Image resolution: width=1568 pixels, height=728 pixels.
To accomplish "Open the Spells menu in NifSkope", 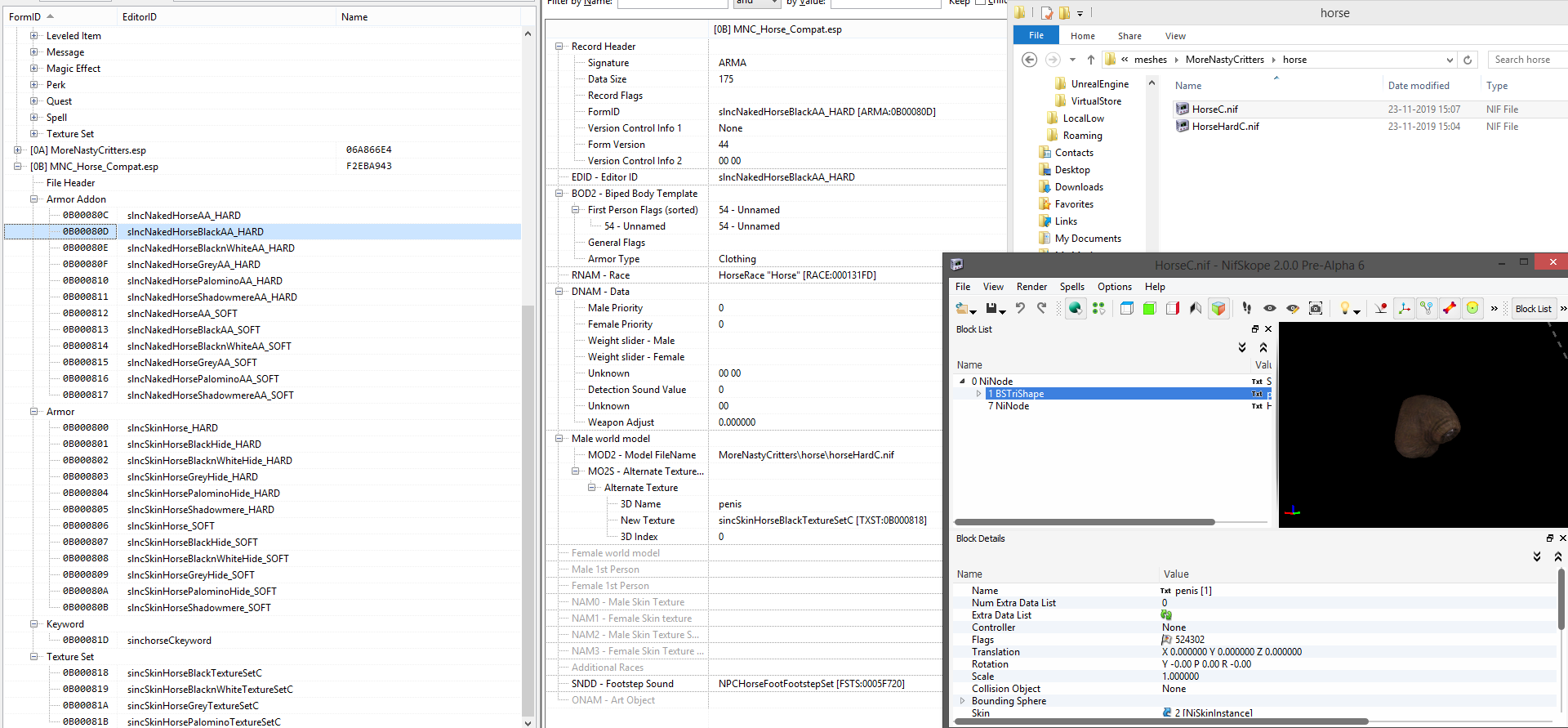I will [x=1072, y=287].
